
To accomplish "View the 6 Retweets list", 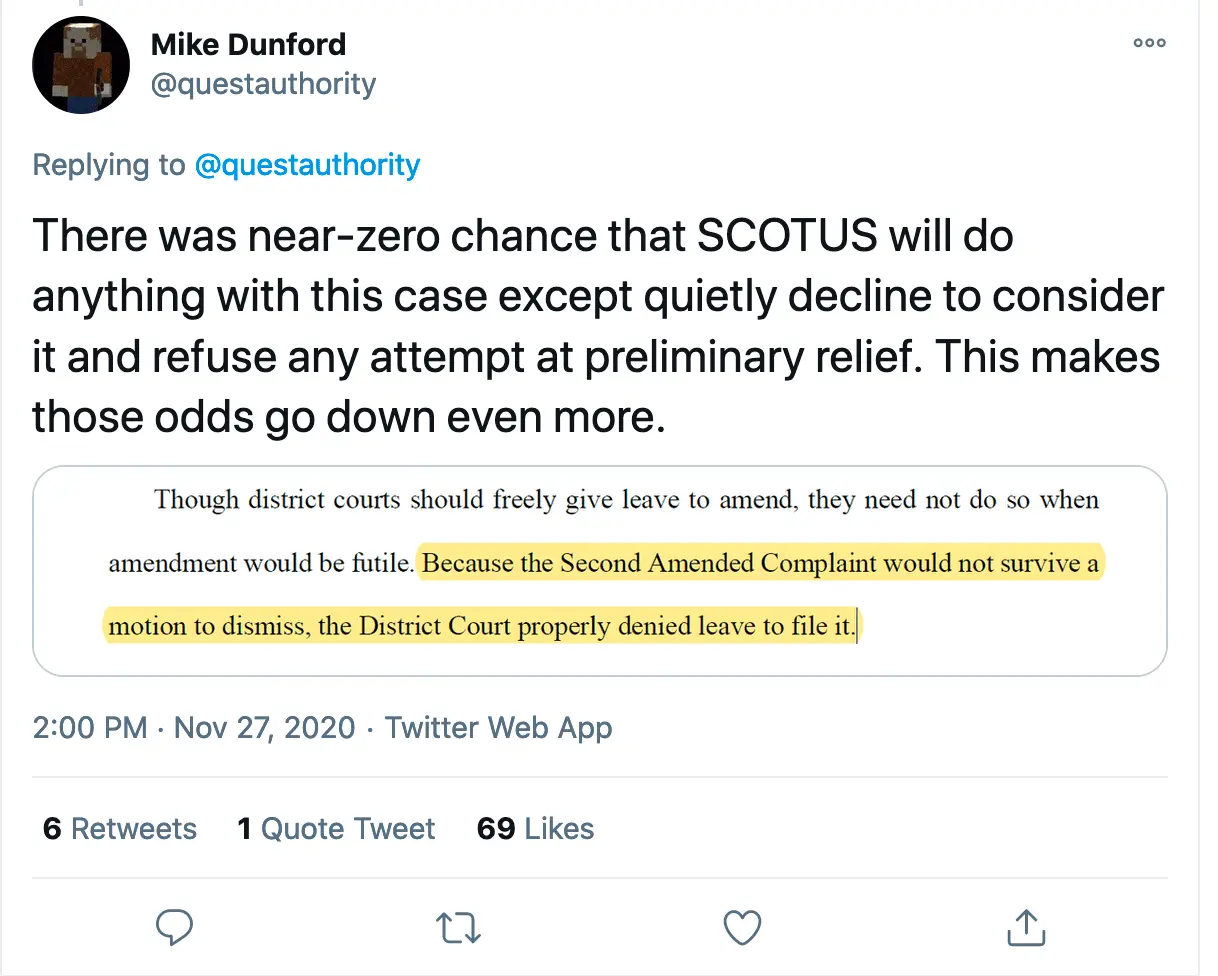I will (x=120, y=828).
